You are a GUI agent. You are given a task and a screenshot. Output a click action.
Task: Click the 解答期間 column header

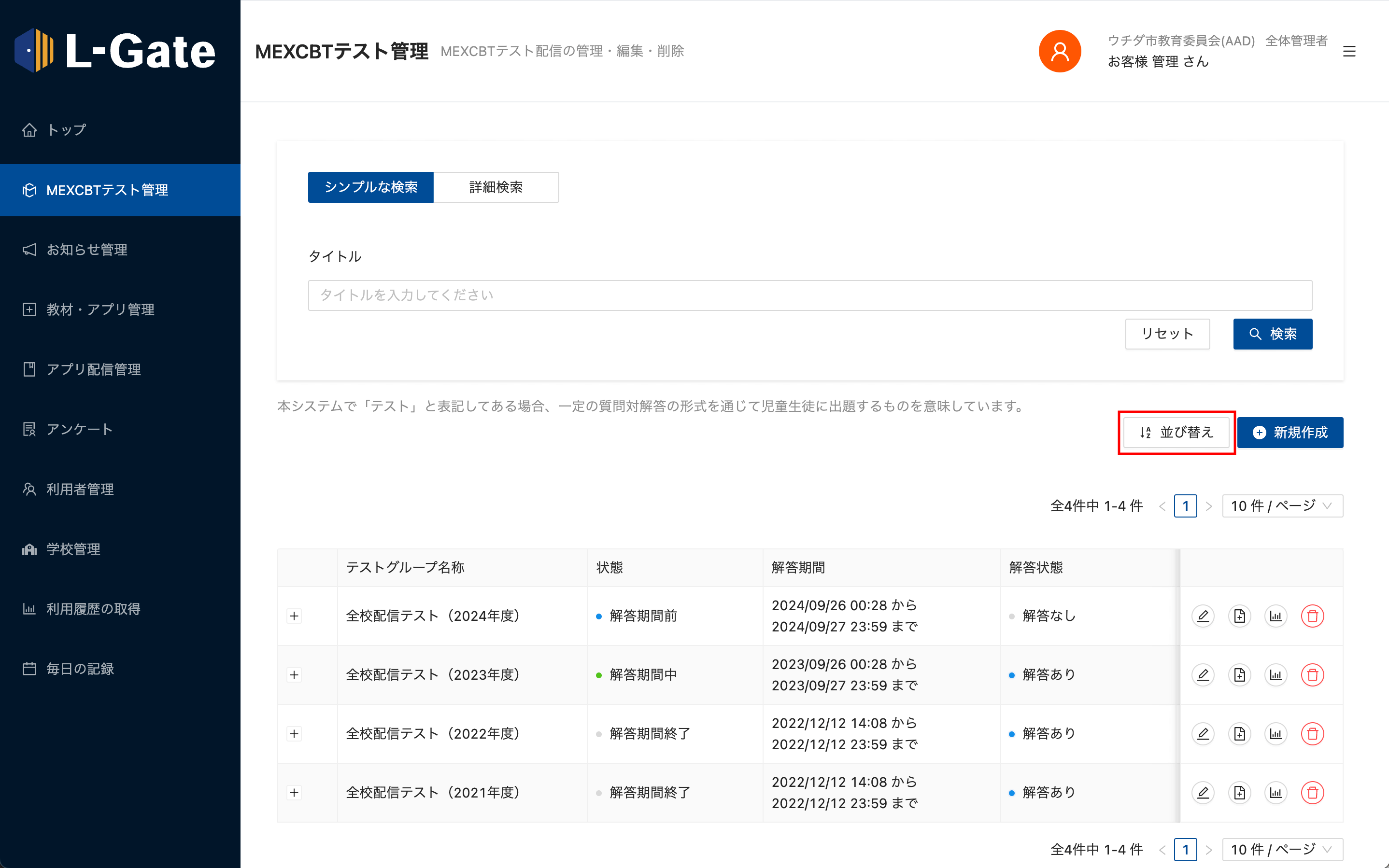(881, 567)
